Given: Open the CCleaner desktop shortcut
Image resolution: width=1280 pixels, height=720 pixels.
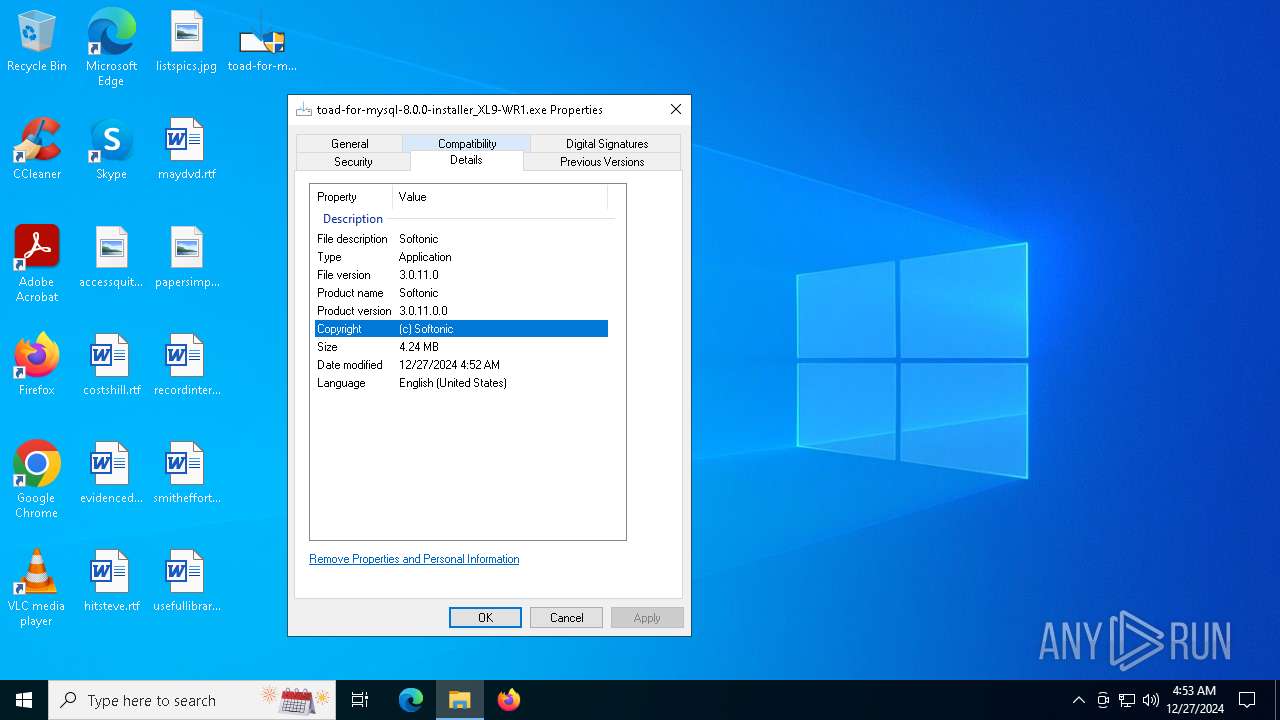Looking at the screenshot, I should coord(37,149).
